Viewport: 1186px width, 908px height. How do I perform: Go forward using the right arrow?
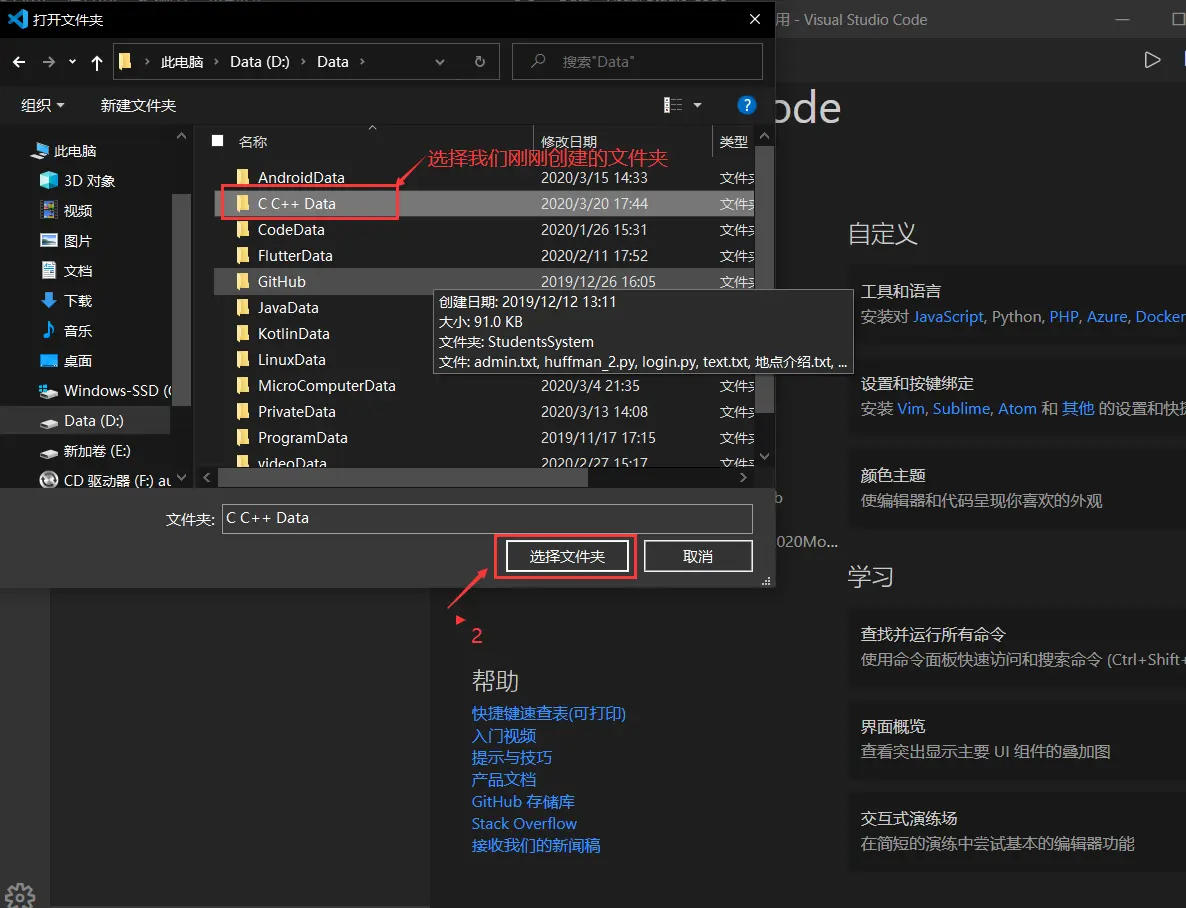coord(48,62)
